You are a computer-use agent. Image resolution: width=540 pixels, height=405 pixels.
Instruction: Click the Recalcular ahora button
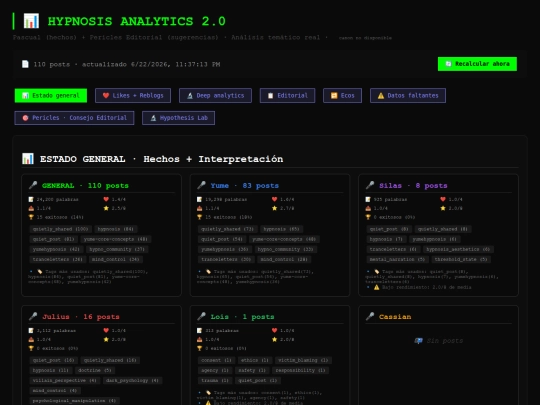point(477,64)
